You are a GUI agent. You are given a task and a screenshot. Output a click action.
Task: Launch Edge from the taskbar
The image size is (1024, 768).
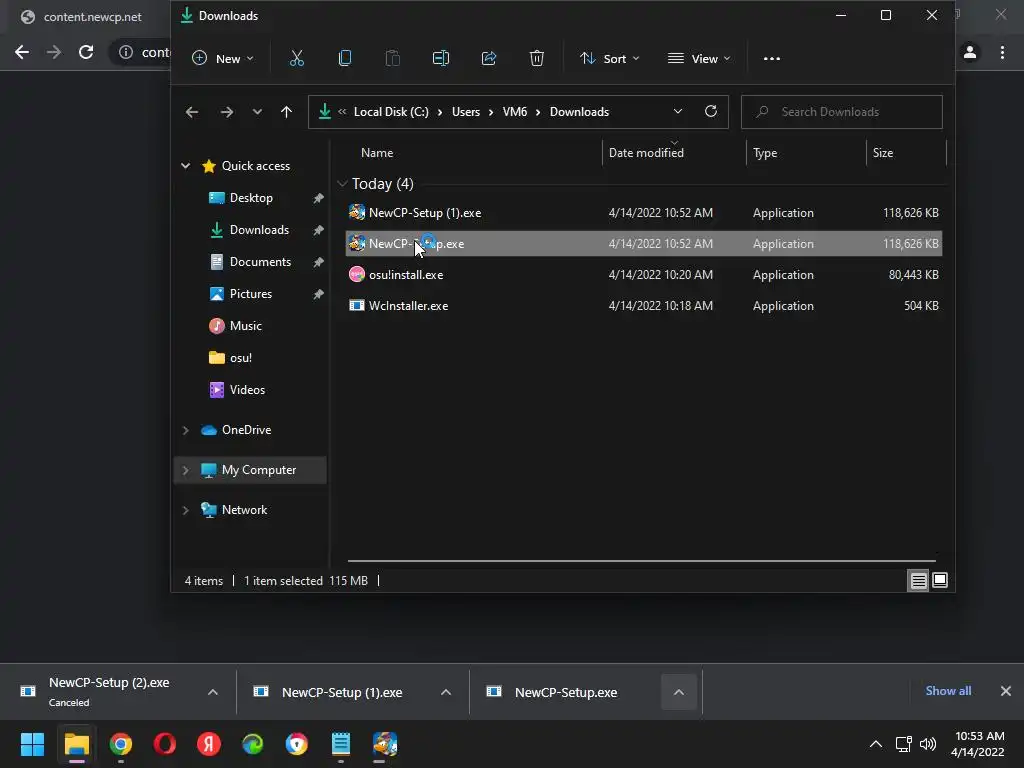[253, 744]
